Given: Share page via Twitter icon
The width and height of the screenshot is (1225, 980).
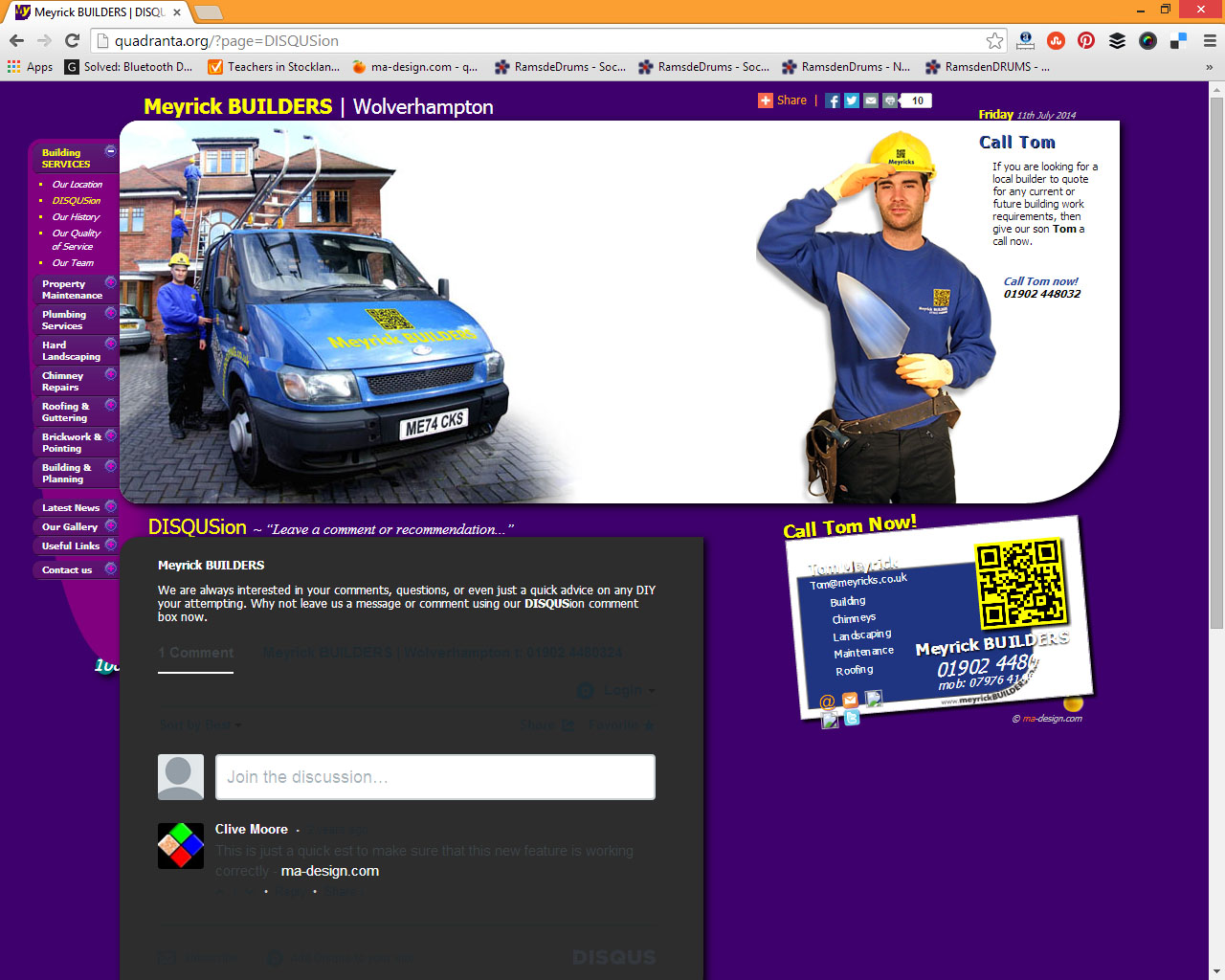Looking at the screenshot, I should tap(852, 100).
